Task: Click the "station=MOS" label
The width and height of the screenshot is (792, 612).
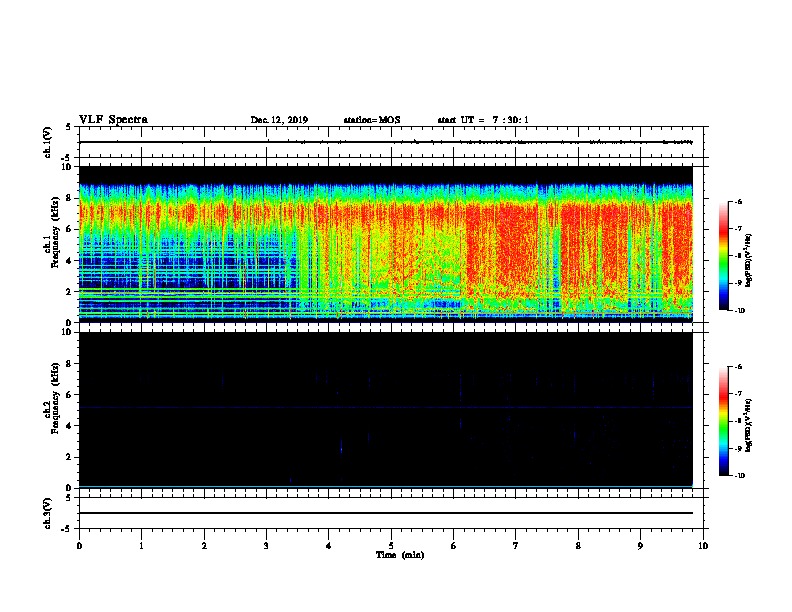Action: tap(372, 120)
